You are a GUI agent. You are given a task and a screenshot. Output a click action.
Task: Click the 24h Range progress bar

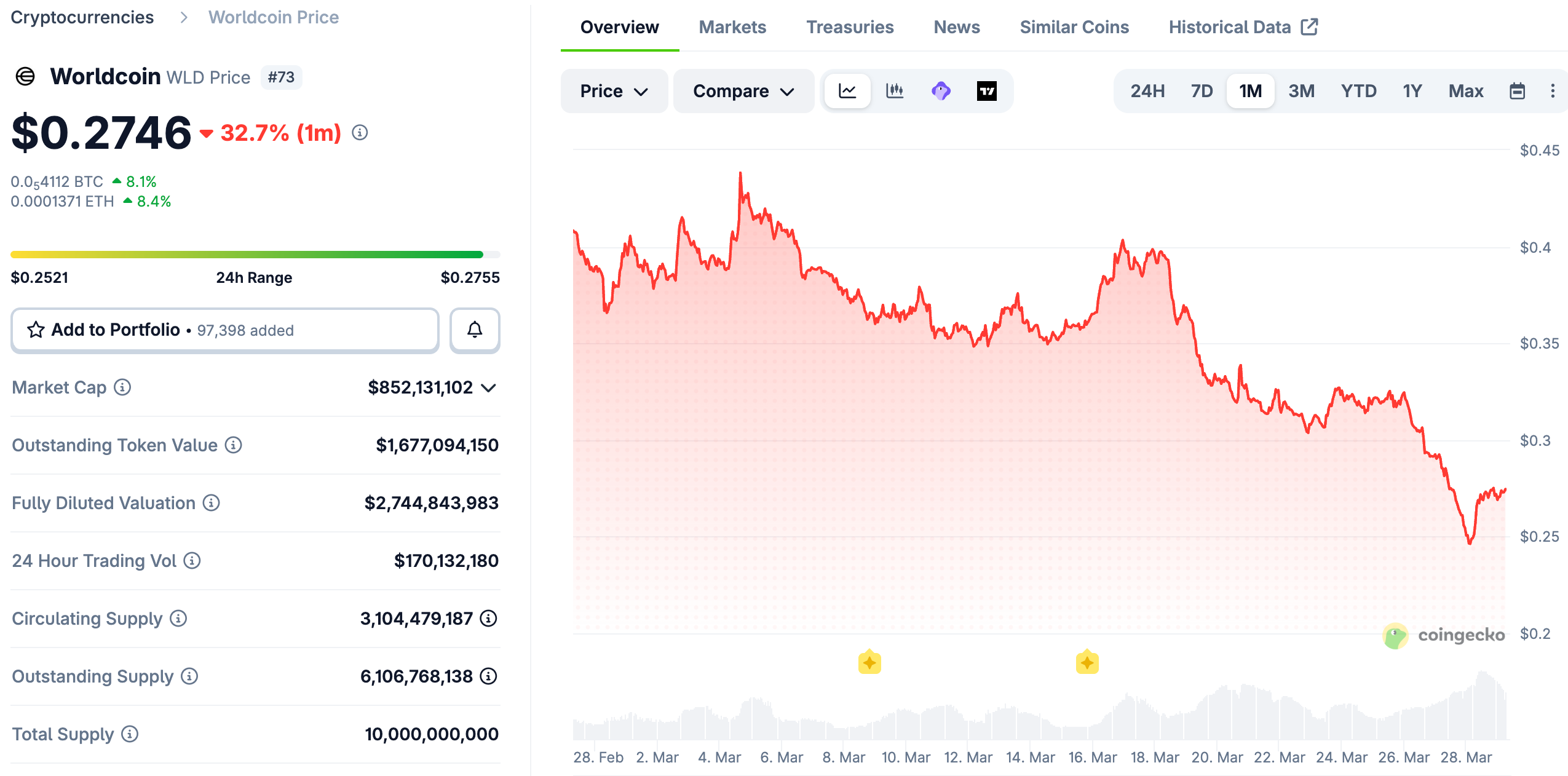pos(255,255)
